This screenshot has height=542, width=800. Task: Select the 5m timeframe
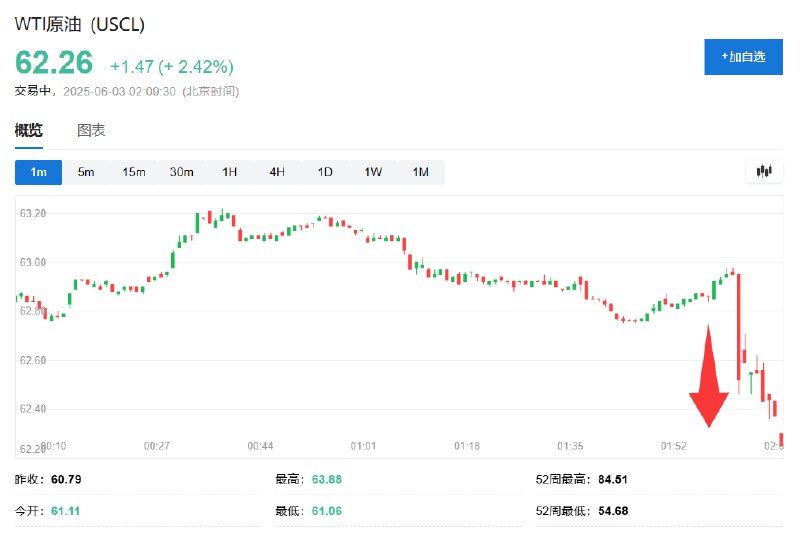click(x=86, y=172)
